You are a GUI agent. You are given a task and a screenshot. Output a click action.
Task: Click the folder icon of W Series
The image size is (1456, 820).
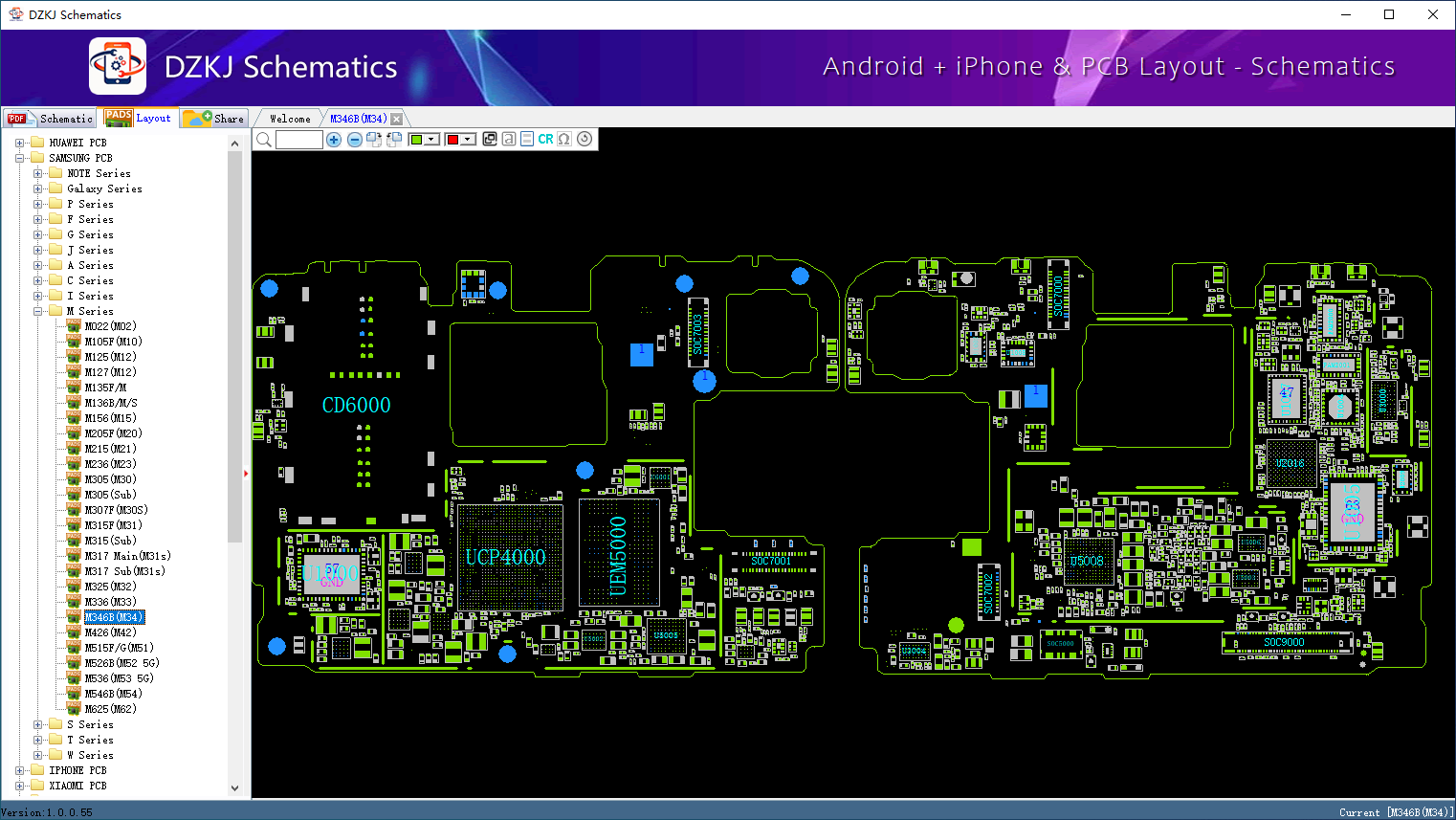[x=55, y=755]
